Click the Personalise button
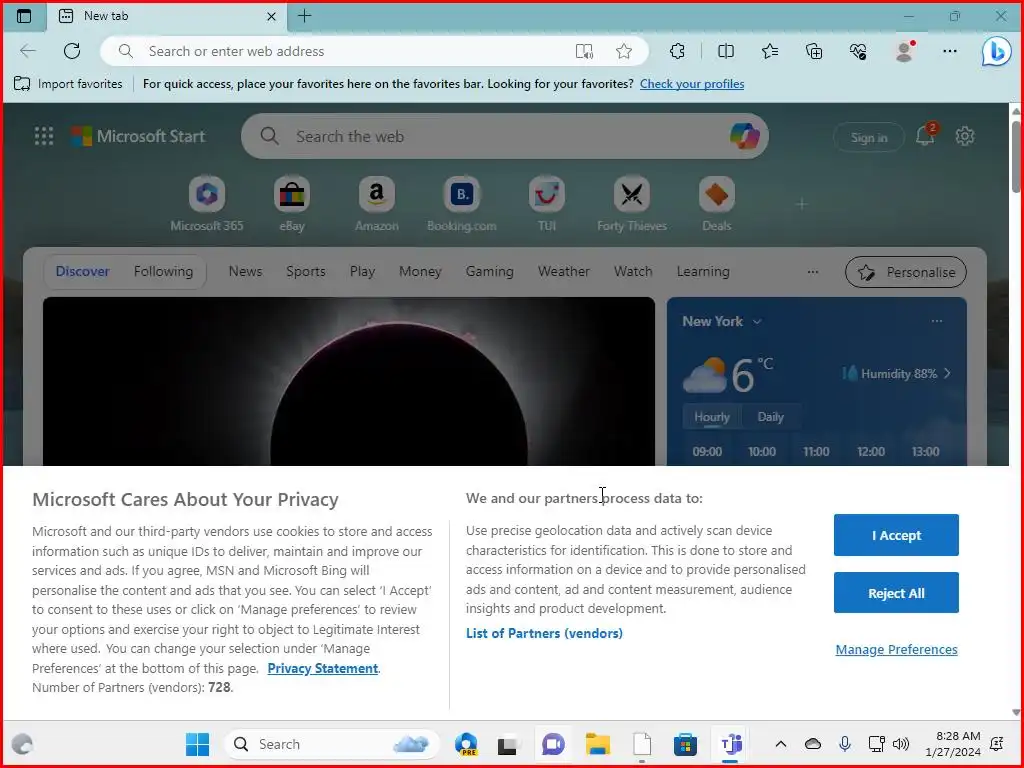 click(906, 272)
